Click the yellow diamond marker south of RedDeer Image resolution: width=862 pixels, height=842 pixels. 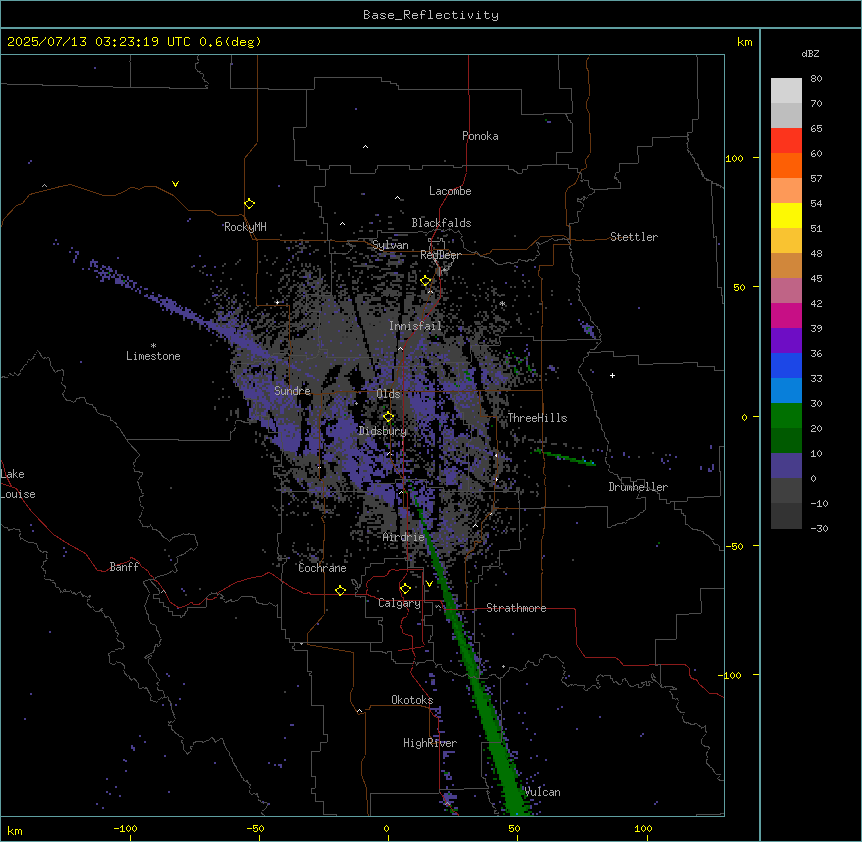click(426, 281)
